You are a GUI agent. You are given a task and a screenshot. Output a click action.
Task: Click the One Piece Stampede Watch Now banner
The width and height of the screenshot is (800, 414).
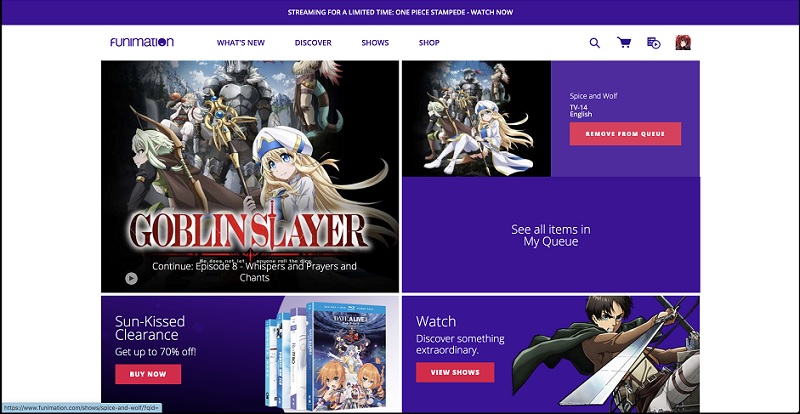tap(400, 12)
